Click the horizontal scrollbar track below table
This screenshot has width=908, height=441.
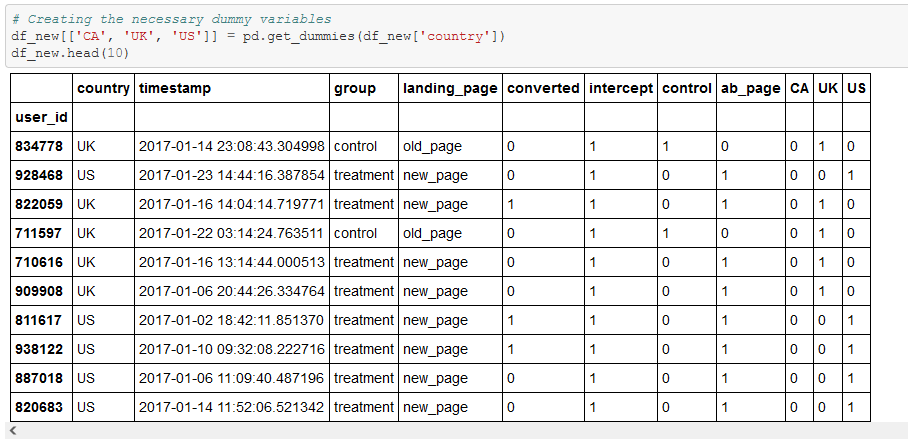click(x=457, y=431)
